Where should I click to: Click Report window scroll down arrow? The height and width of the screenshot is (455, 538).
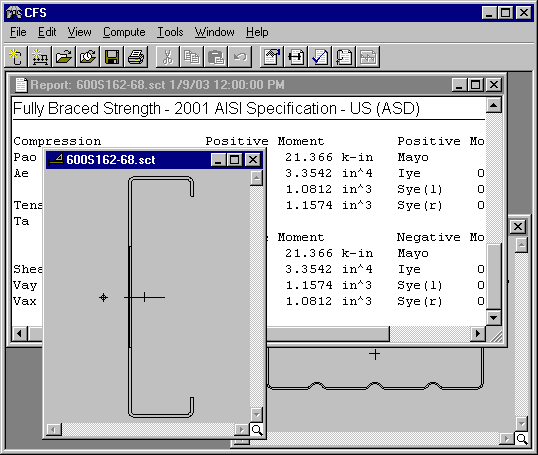(x=493, y=317)
